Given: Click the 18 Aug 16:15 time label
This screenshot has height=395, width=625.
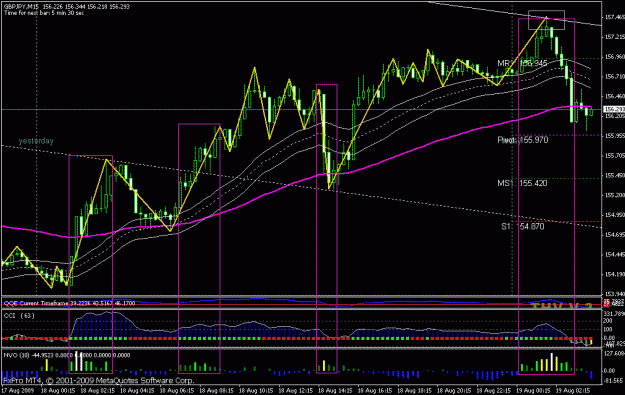Looking at the screenshot, I should click(375, 391).
